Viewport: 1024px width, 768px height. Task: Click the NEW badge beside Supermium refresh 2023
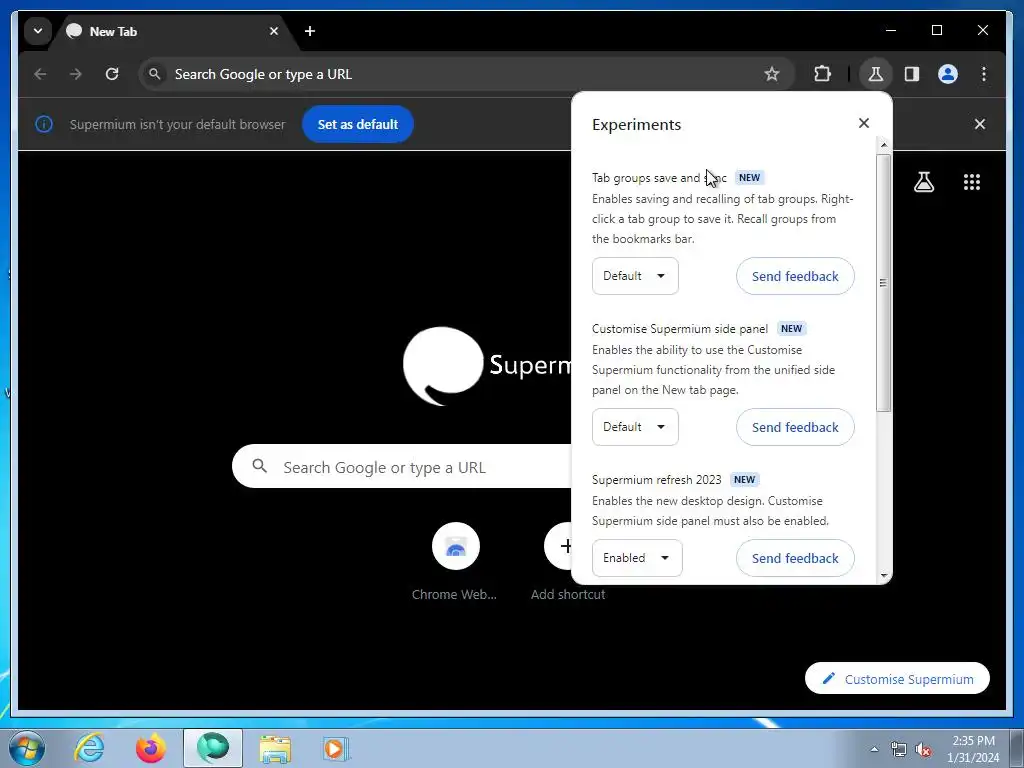(x=744, y=479)
